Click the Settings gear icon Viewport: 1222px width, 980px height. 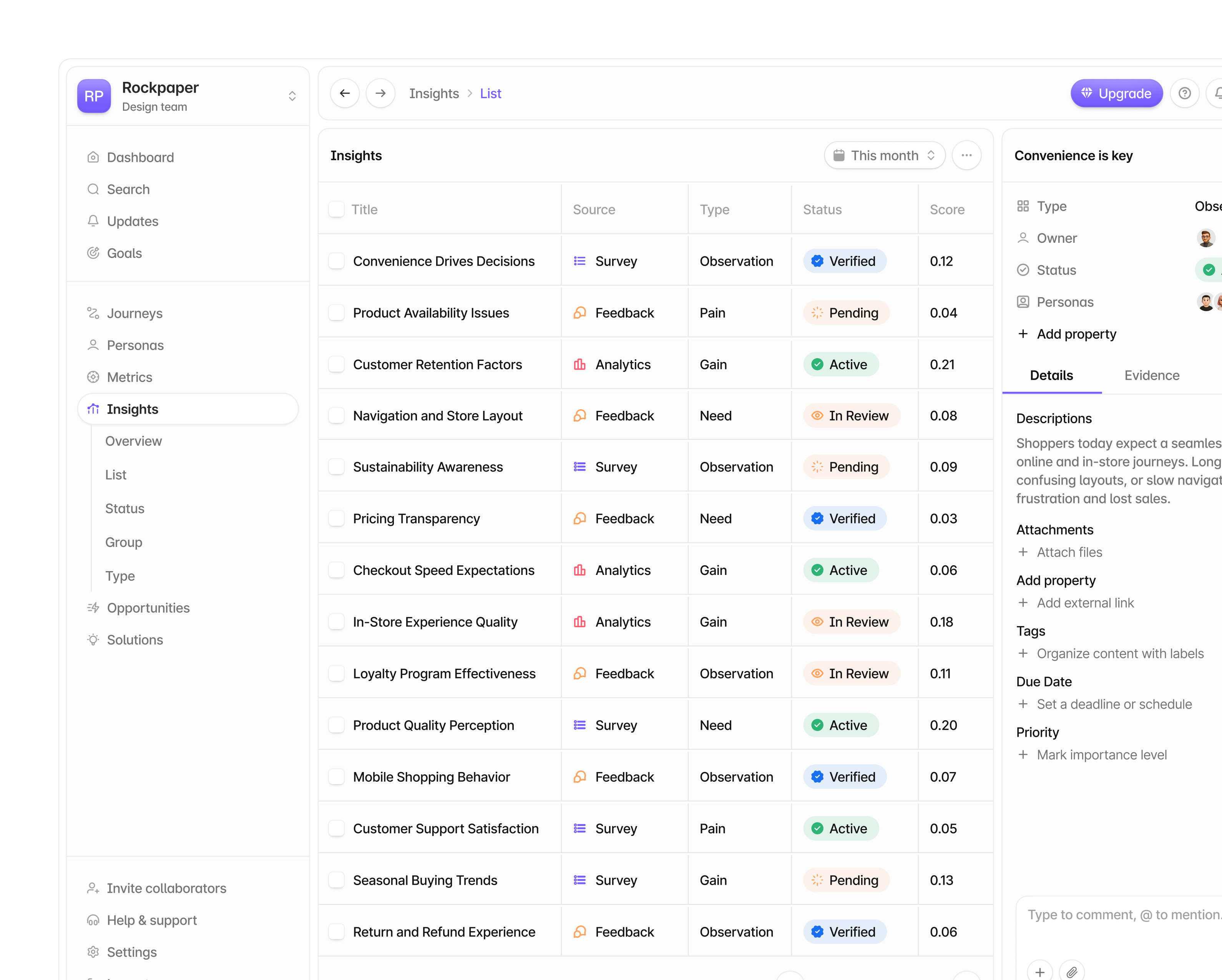(x=93, y=952)
